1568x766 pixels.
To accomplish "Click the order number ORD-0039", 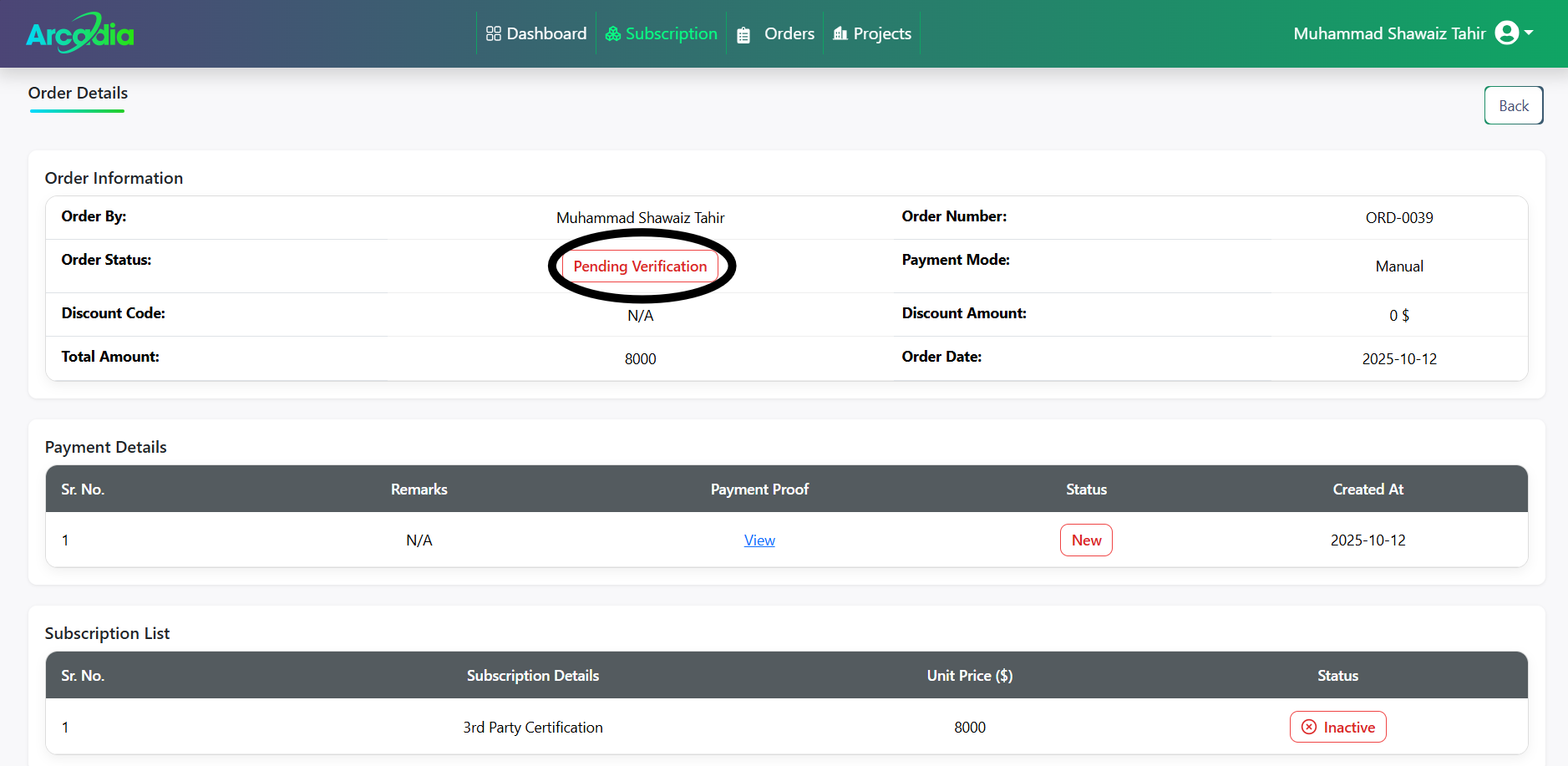I will pyautogui.click(x=1399, y=218).
